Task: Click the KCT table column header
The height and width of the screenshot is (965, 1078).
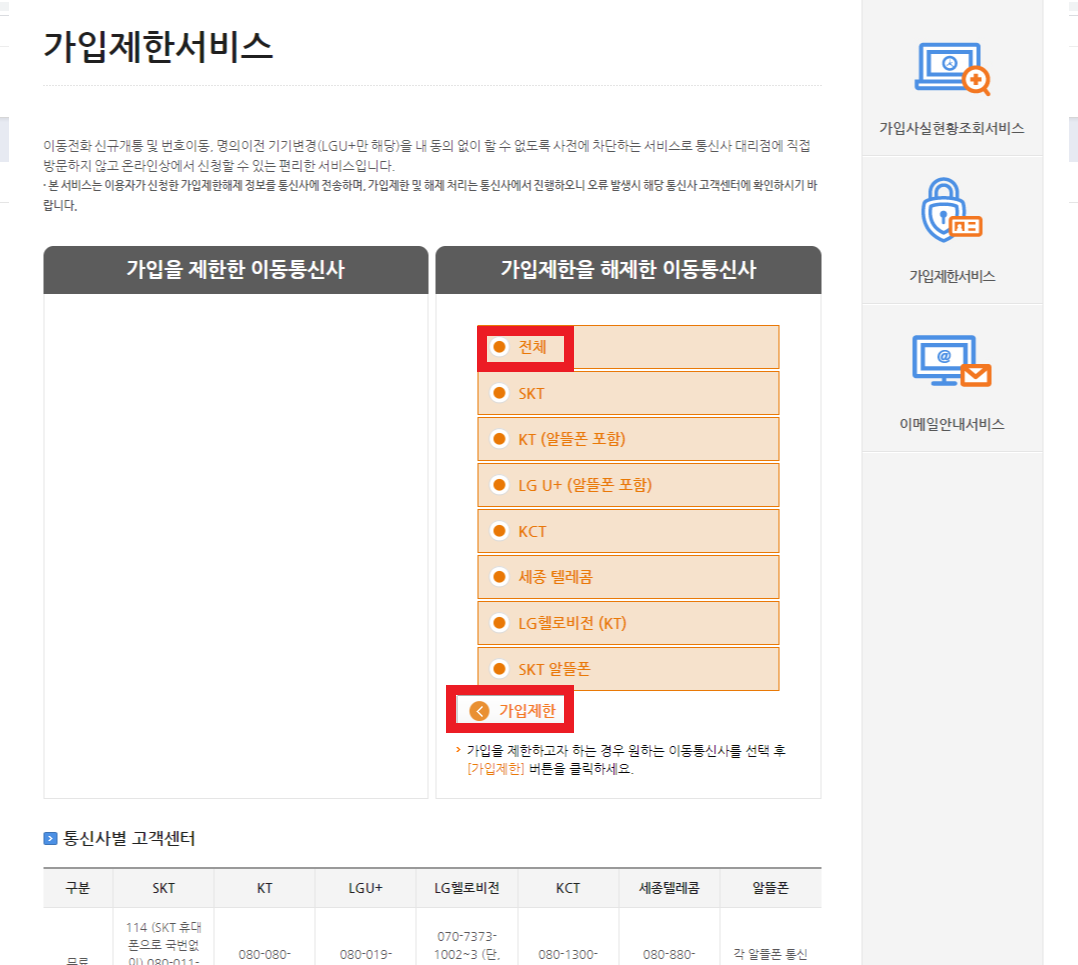Action: pyautogui.click(x=568, y=888)
